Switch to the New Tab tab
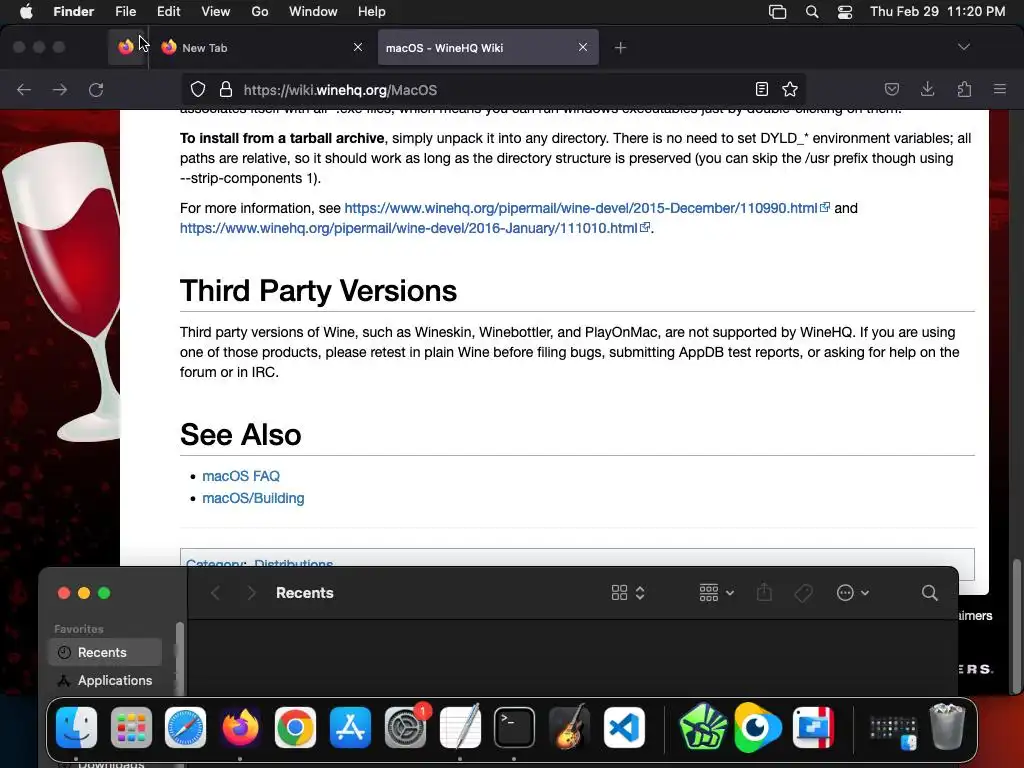The height and width of the screenshot is (768, 1024). (261, 48)
